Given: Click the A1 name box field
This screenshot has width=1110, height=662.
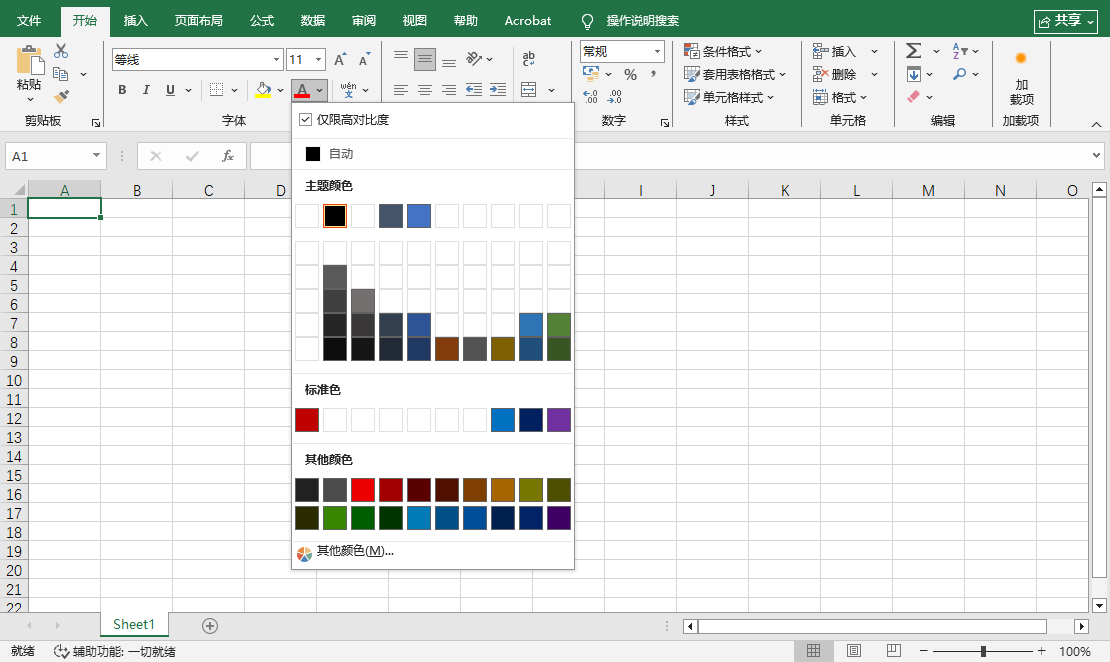Looking at the screenshot, I should 47,156.
